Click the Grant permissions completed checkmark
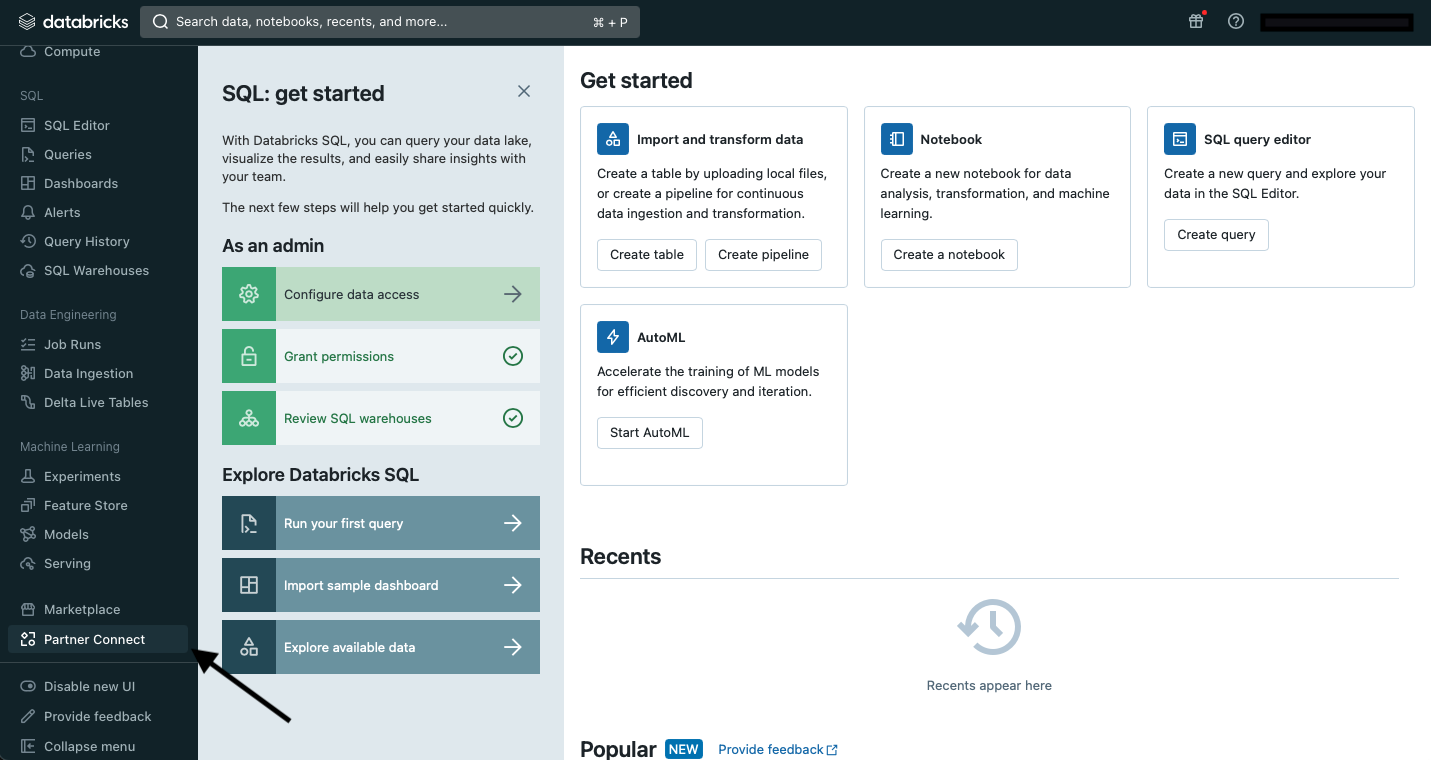Screen dimensions: 1431x760 pos(513,356)
